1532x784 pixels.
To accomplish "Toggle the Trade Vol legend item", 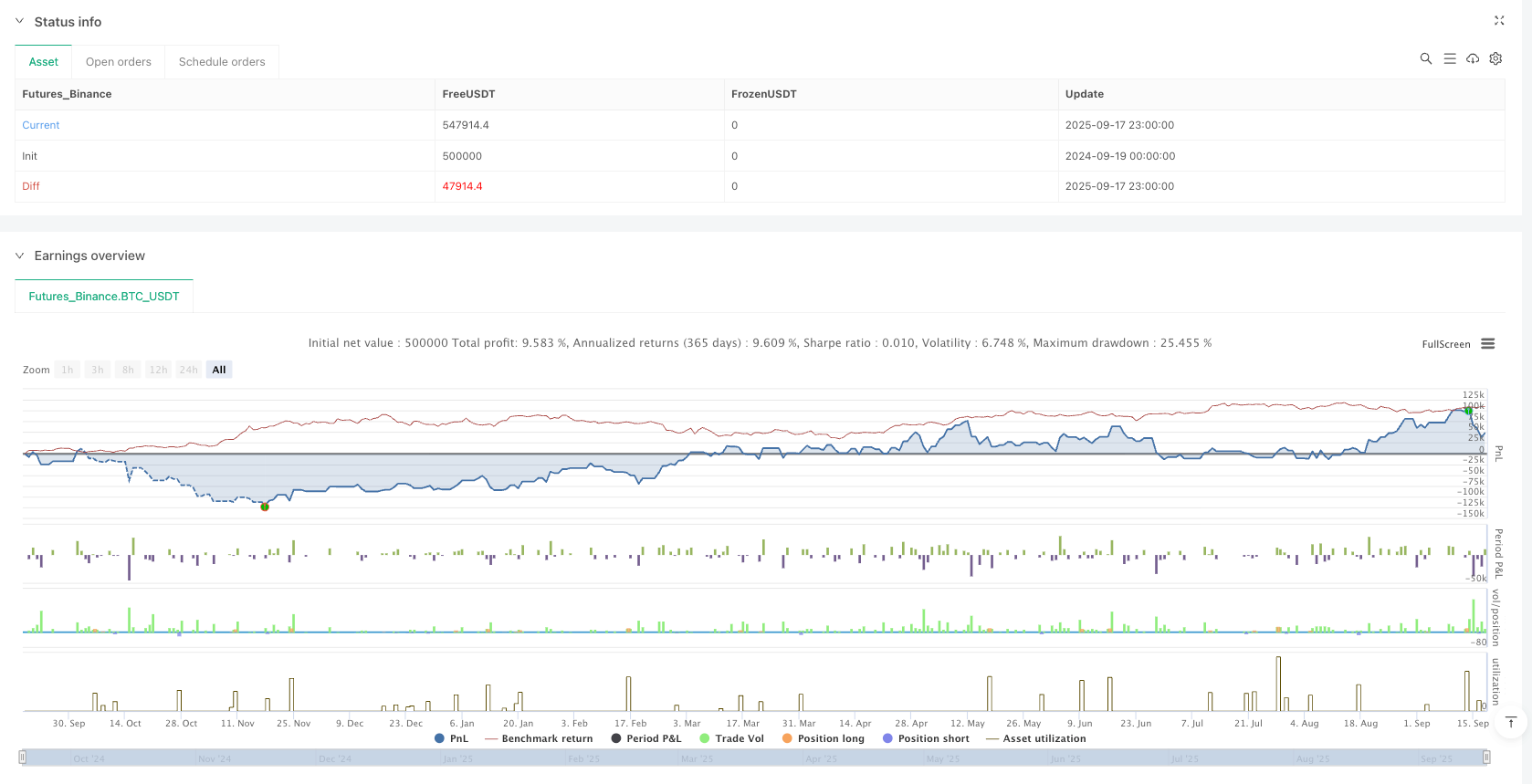I will point(731,738).
